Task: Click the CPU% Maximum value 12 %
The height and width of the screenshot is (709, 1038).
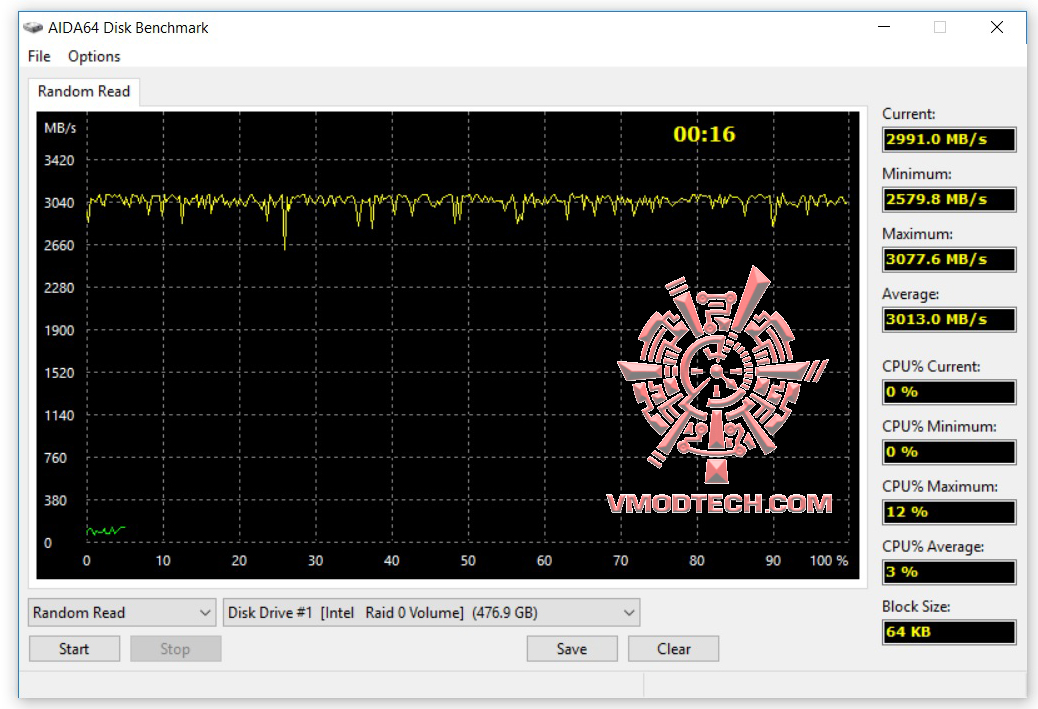Action: [949, 512]
